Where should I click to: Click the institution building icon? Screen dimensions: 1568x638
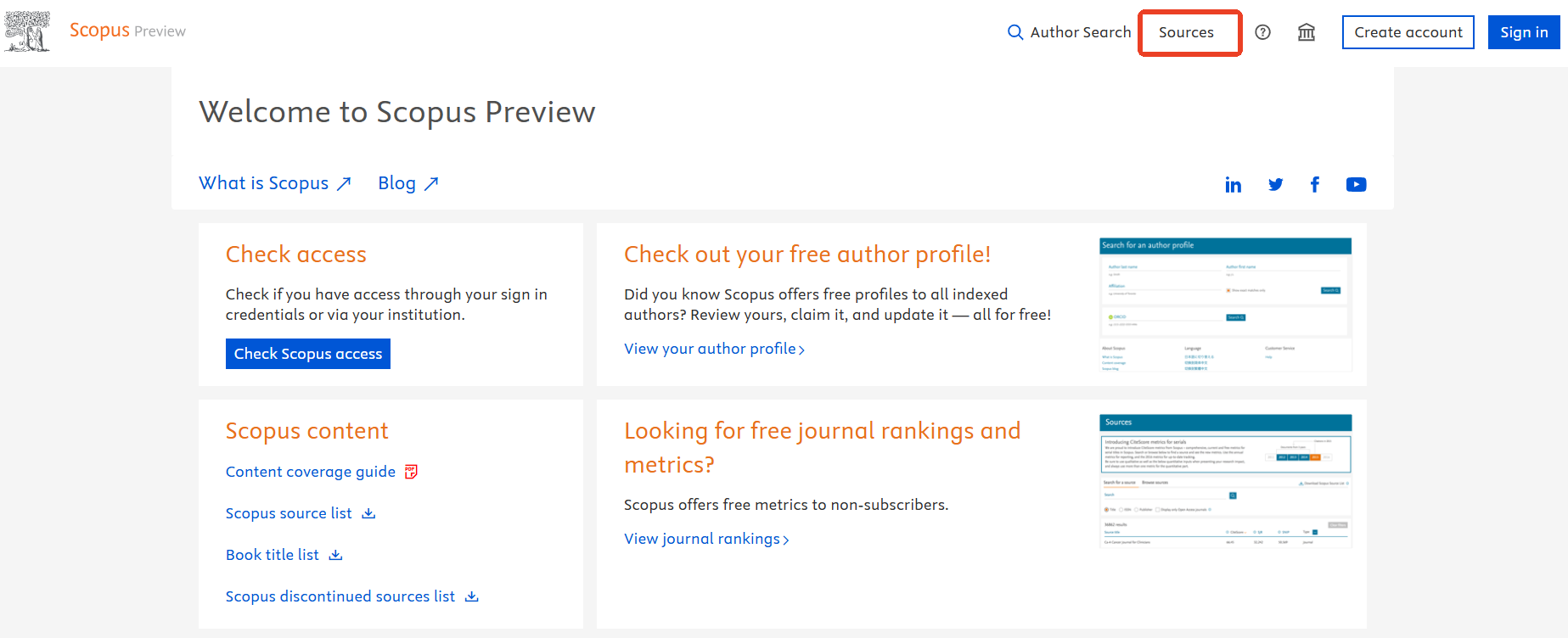tap(1307, 32)
